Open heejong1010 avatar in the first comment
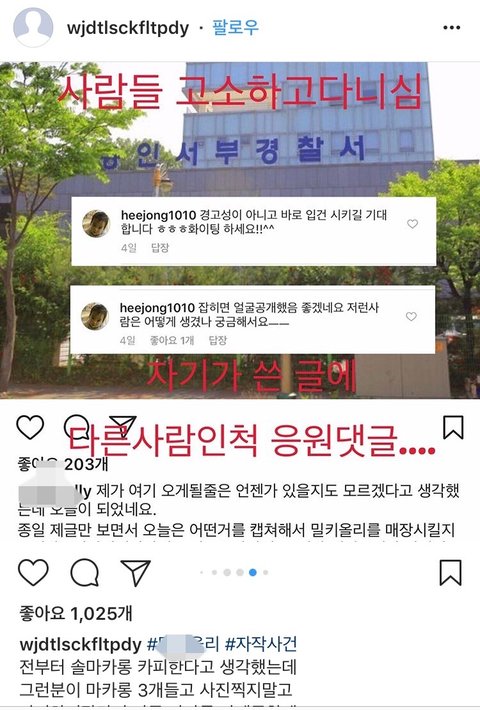Screen dimensions: 480x710 pyautogui.click(x=96, y=224)
